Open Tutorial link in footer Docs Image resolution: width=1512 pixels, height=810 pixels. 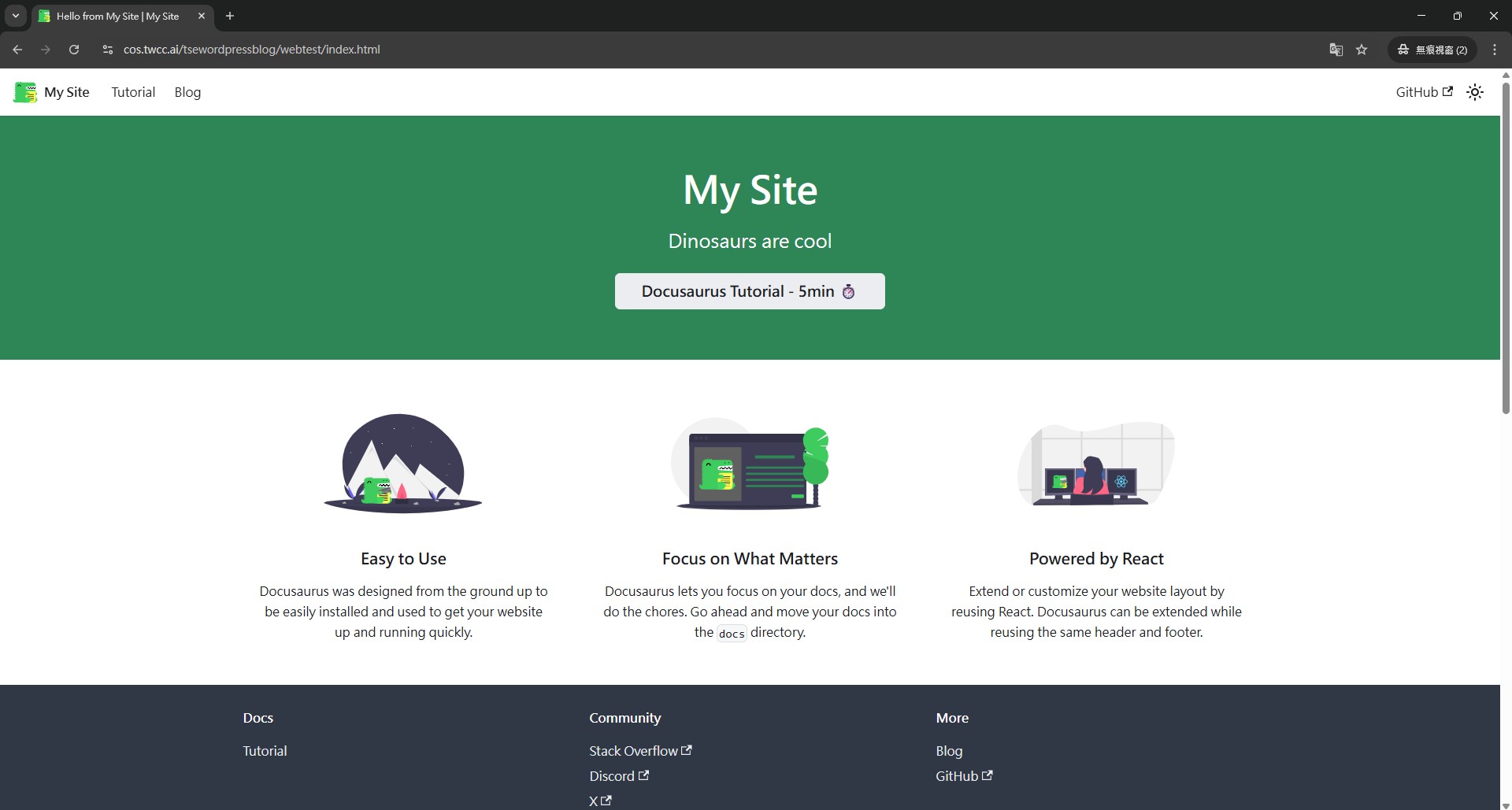pyautogui.click(x=265, y=751)
